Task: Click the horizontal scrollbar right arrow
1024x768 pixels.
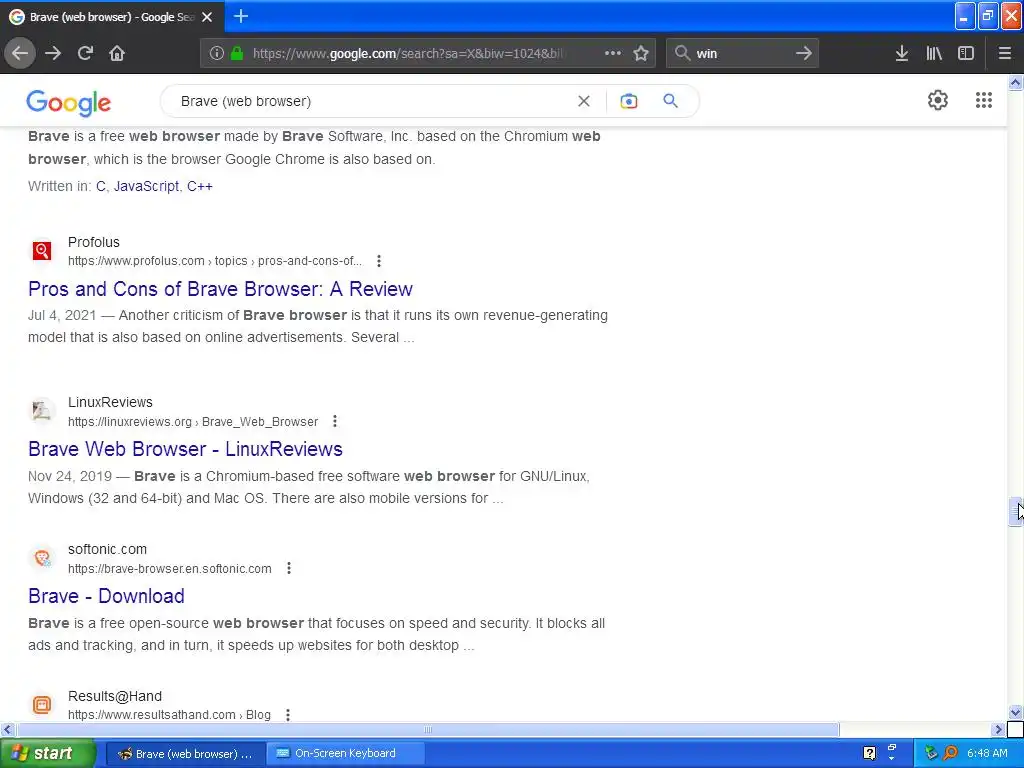Action: pyautogui.click(x=998, y=729)
